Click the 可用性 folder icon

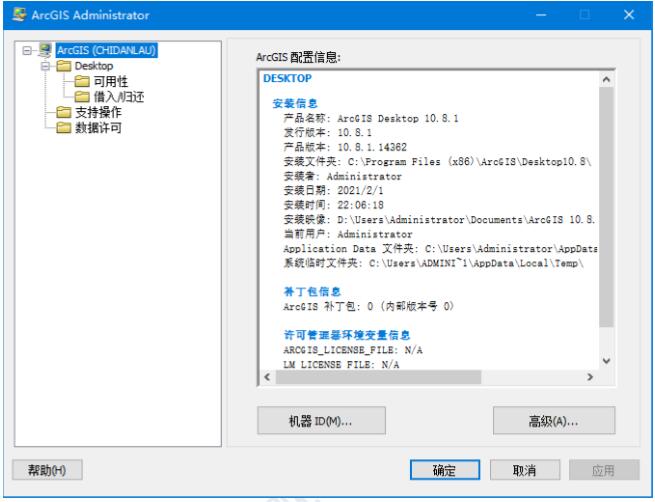(x=82, y=81)
